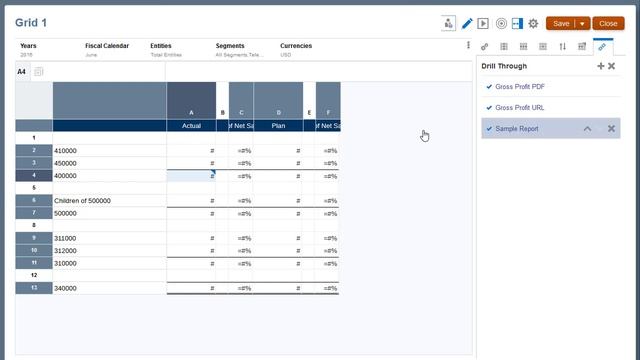Image resolution: width=640 pixels, height=360 pixels.
Task: Click the Grid 1 title
Action: [31, 23]
